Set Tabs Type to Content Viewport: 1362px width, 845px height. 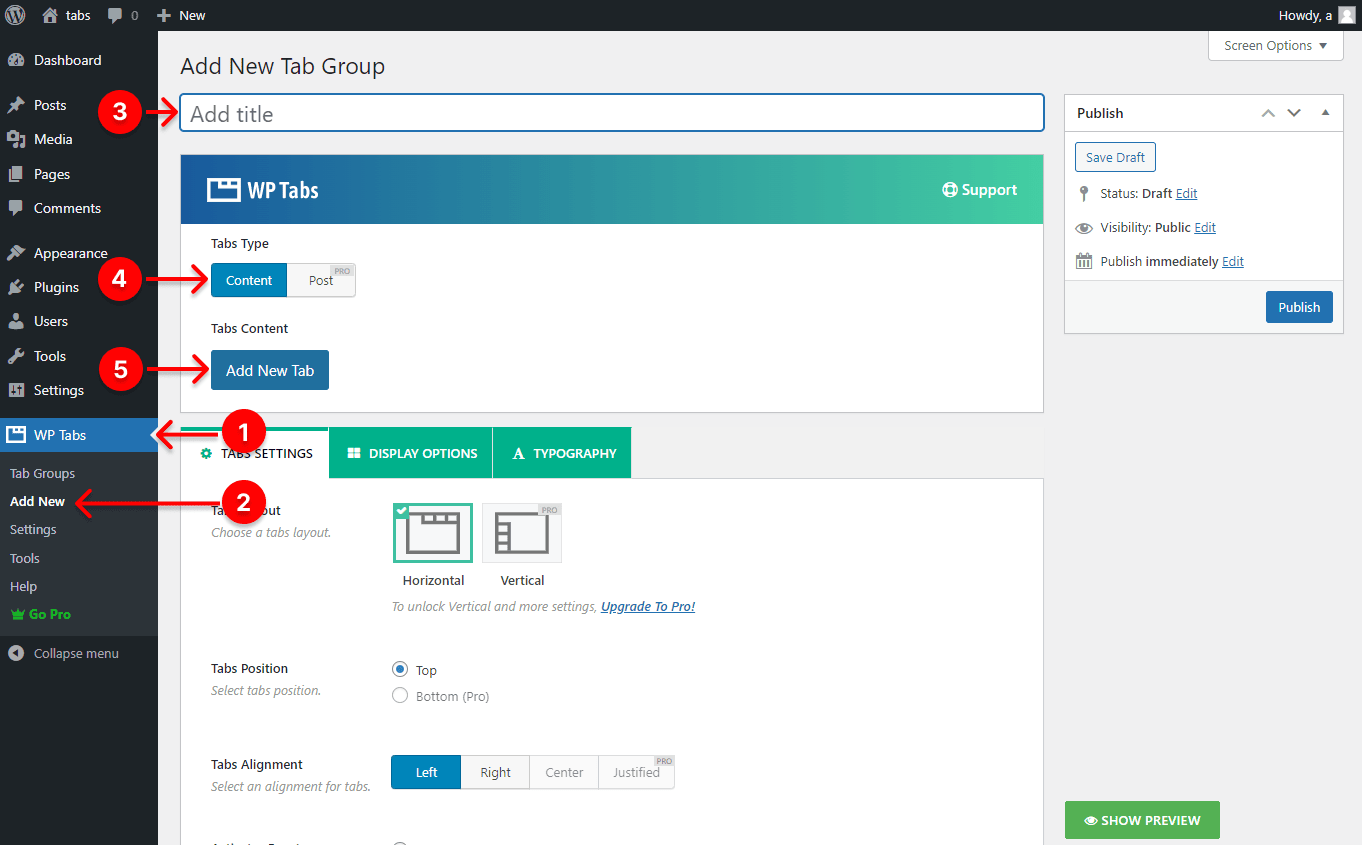pyautogui.click(x=249, y=280)
